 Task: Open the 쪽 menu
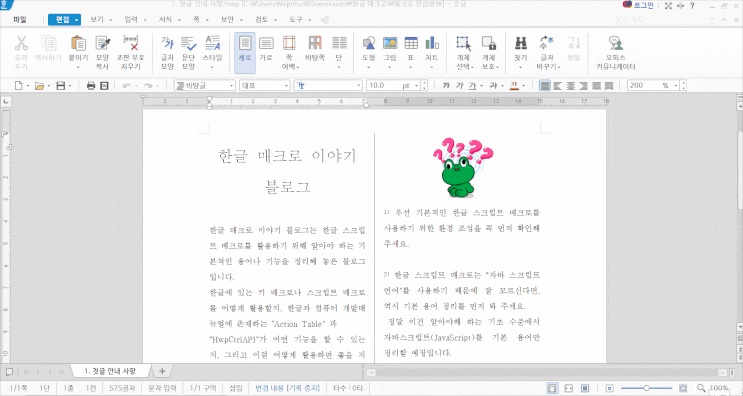pos(196,20)
